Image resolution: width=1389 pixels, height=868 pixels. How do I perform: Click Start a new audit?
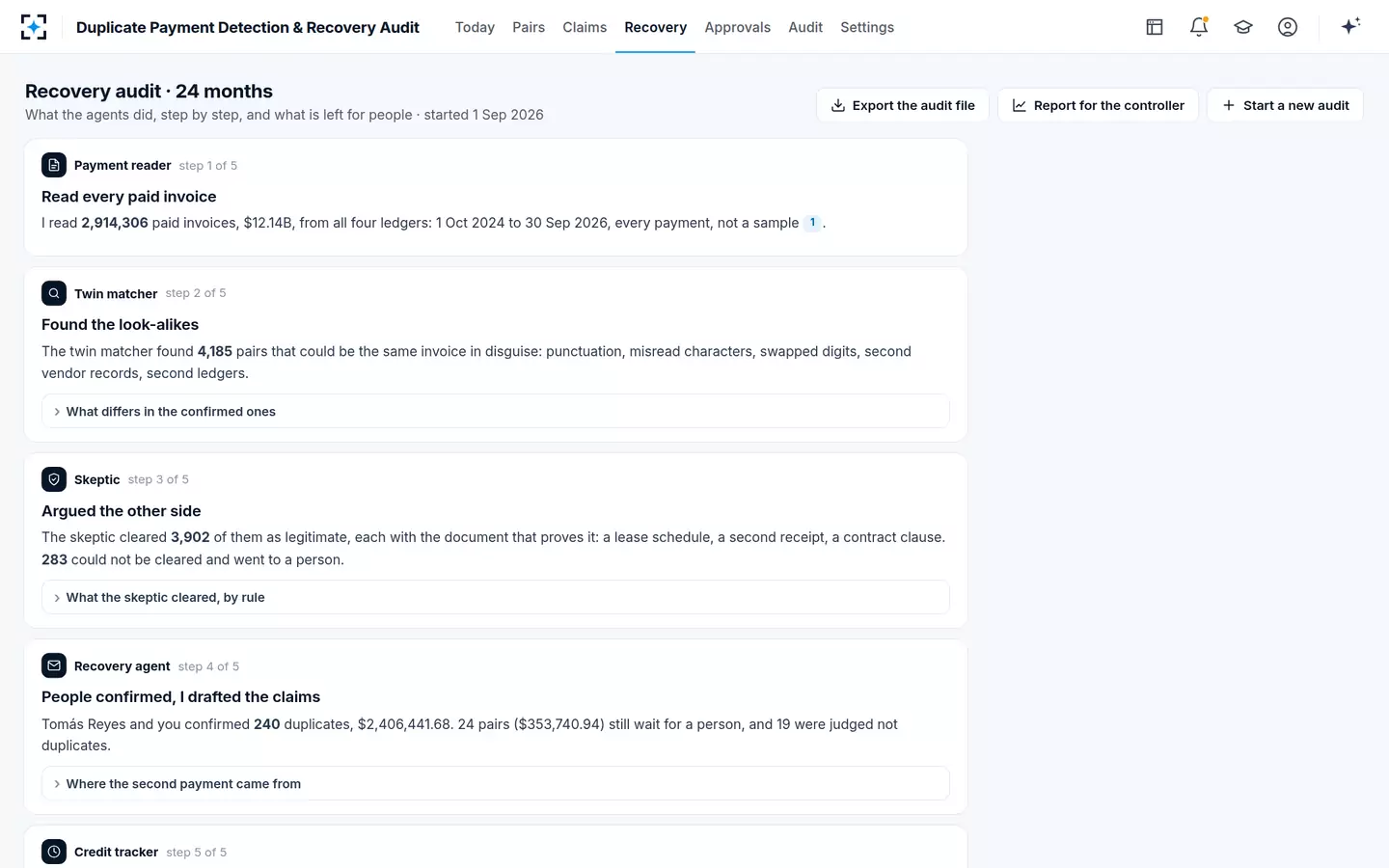coord(1286,105)
